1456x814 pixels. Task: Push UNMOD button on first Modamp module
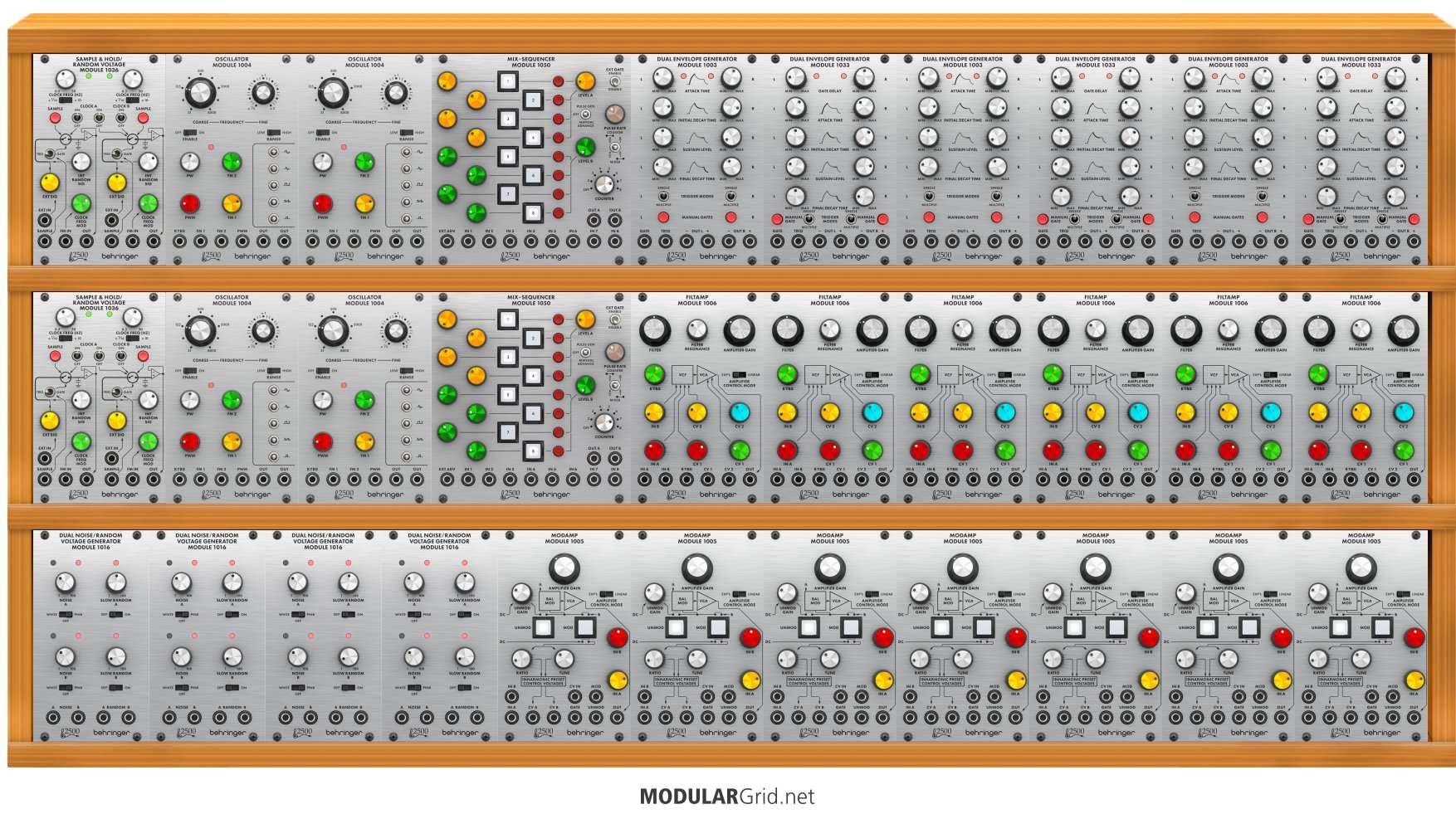(x=543, y=627)
